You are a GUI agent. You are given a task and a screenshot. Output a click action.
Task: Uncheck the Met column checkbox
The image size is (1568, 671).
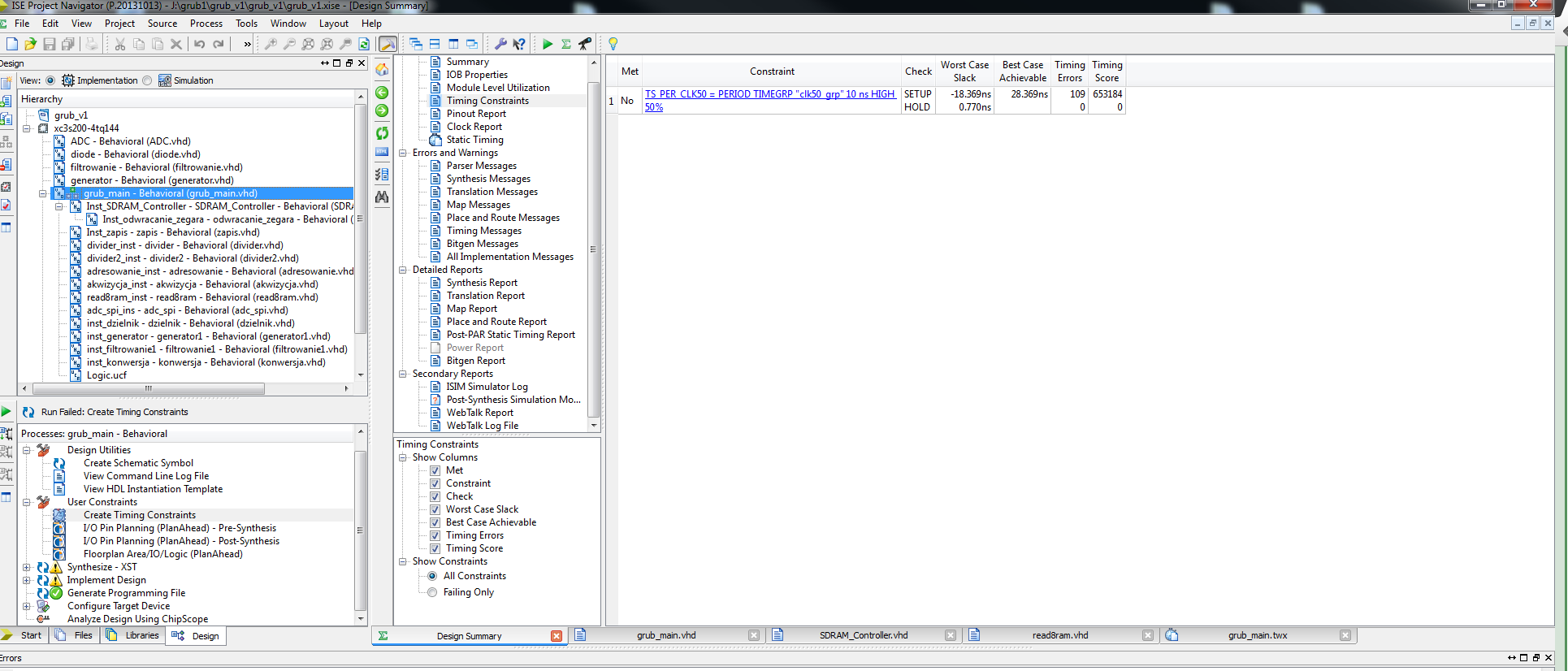pos(435,470)
